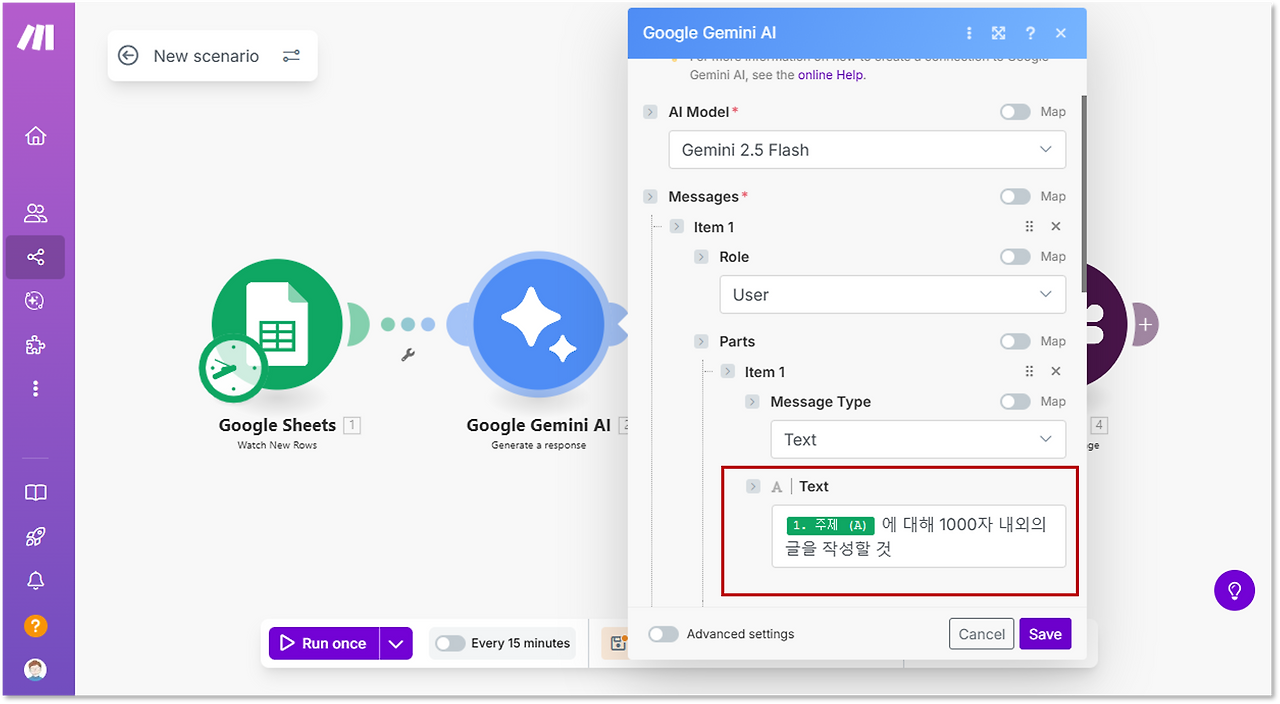Viewport: 1280px width, 704px height.
Task: Expand the Parts field chevron
Action: point(702,342)
